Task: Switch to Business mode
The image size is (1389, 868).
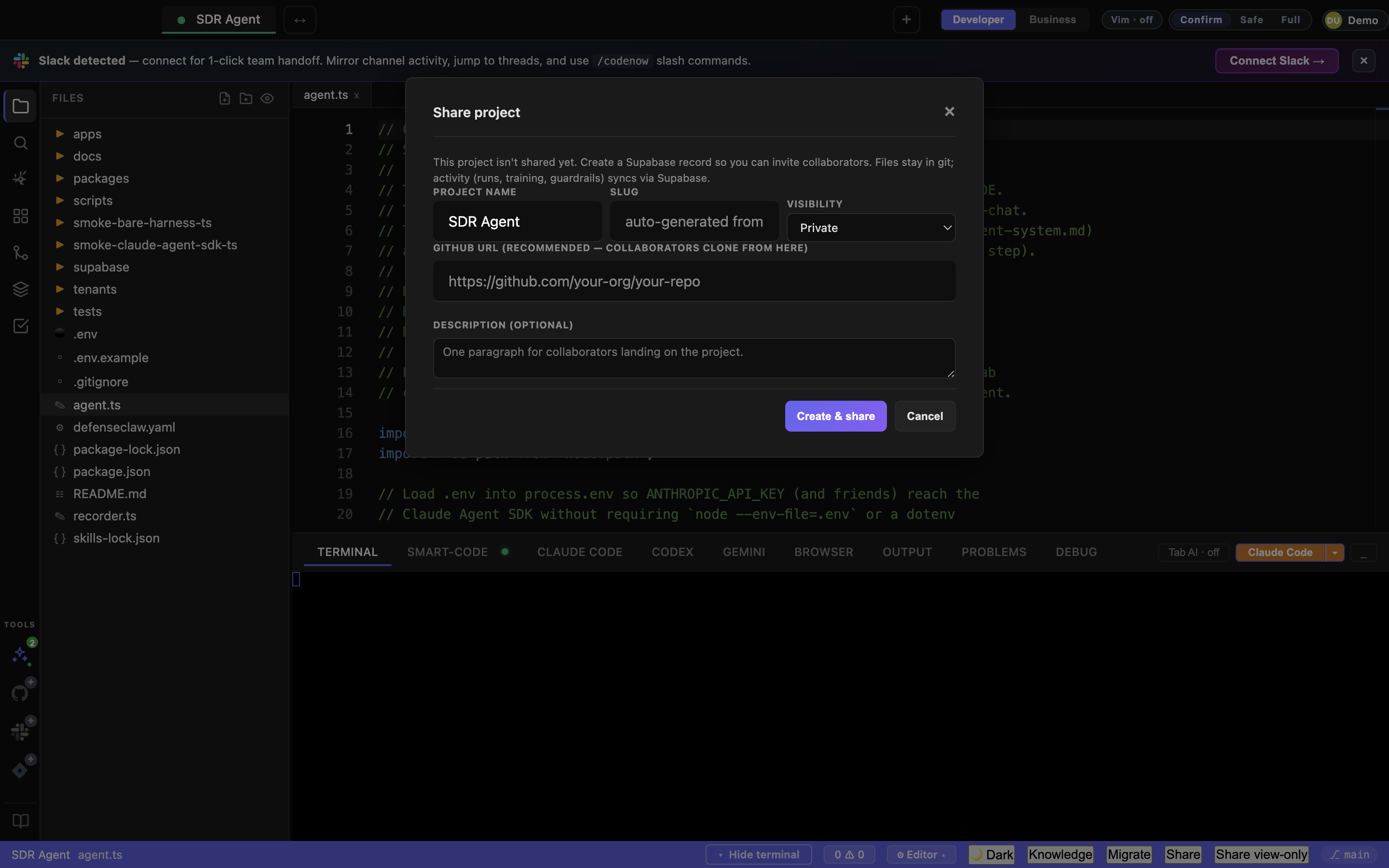Action: tap(1052, 19)
